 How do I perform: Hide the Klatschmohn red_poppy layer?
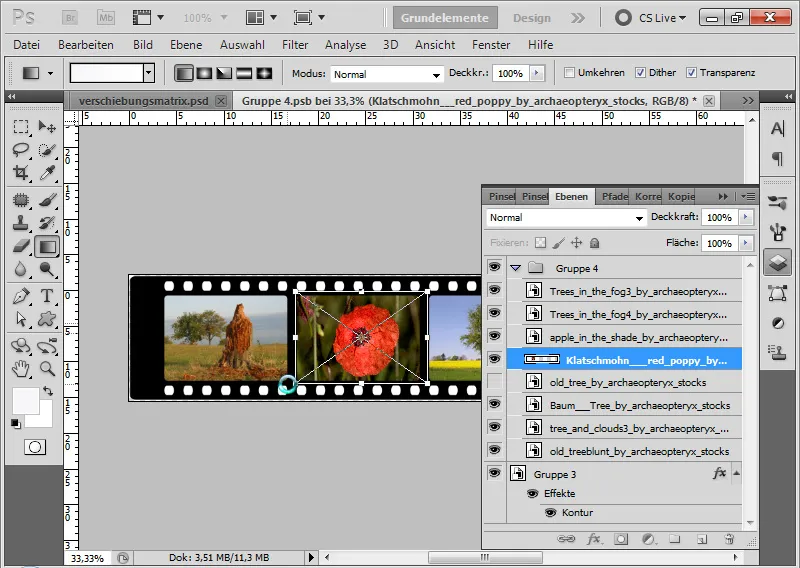click(x=494, y=359)
